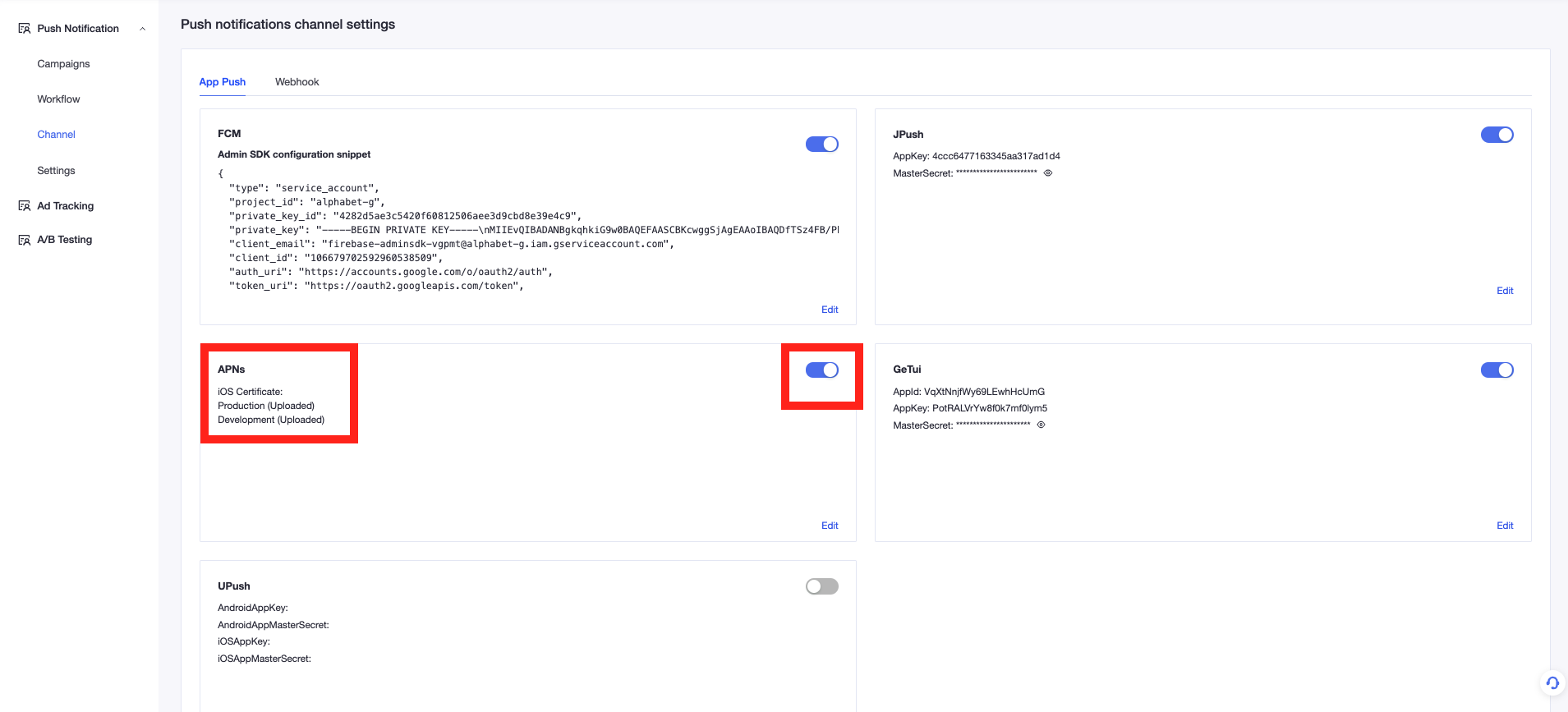Image resolution: width=1568 pixels, height=712 pixels.
Task: Open Settings in the sidebar
Action: 56,171
